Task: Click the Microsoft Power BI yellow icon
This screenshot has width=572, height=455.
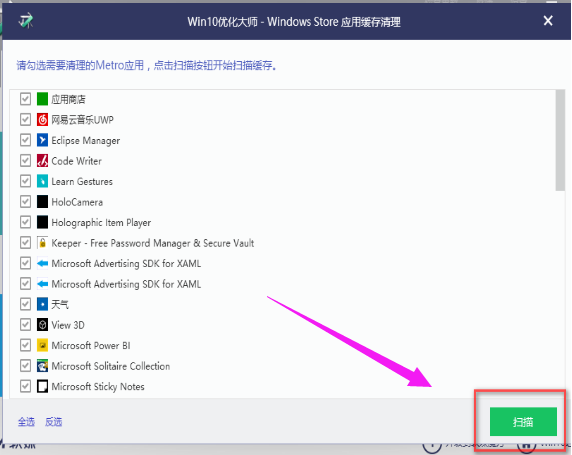Action: (42, 345)
